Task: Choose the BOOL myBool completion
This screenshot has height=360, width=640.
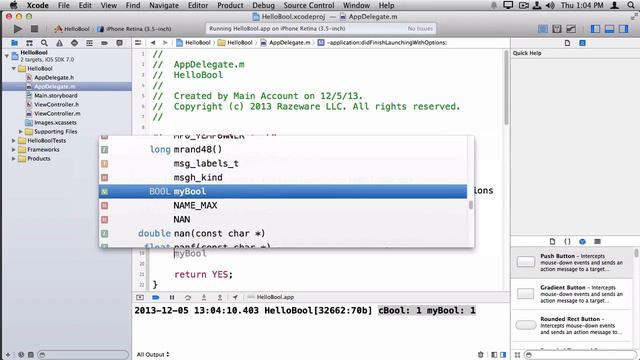Action: [283, 191]
